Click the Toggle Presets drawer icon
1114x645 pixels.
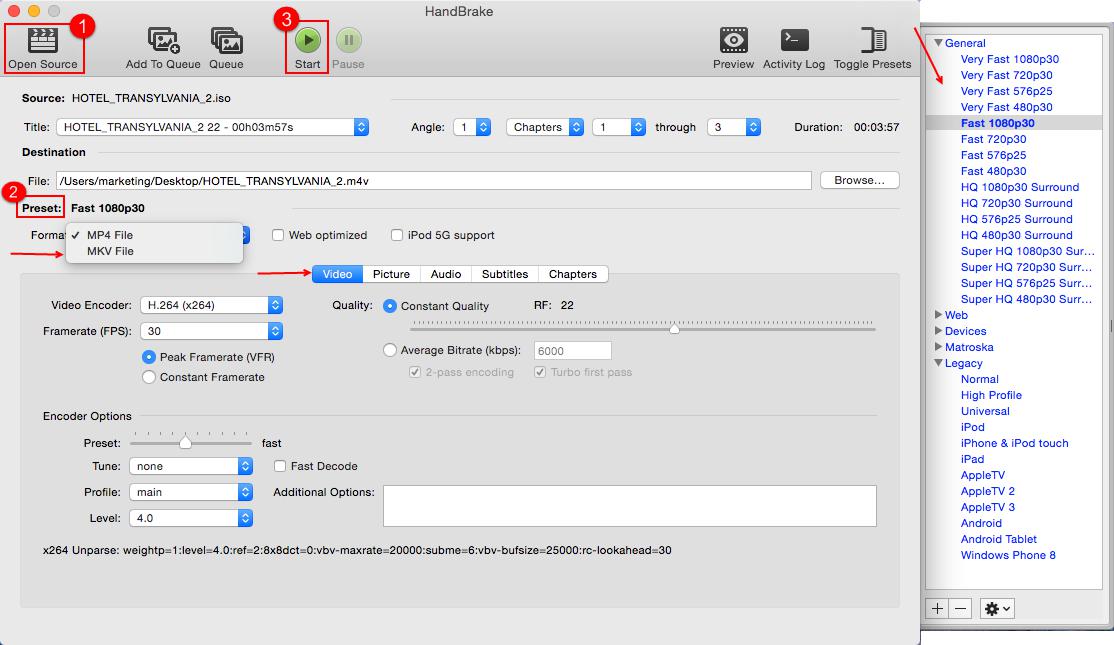point(873,40)
